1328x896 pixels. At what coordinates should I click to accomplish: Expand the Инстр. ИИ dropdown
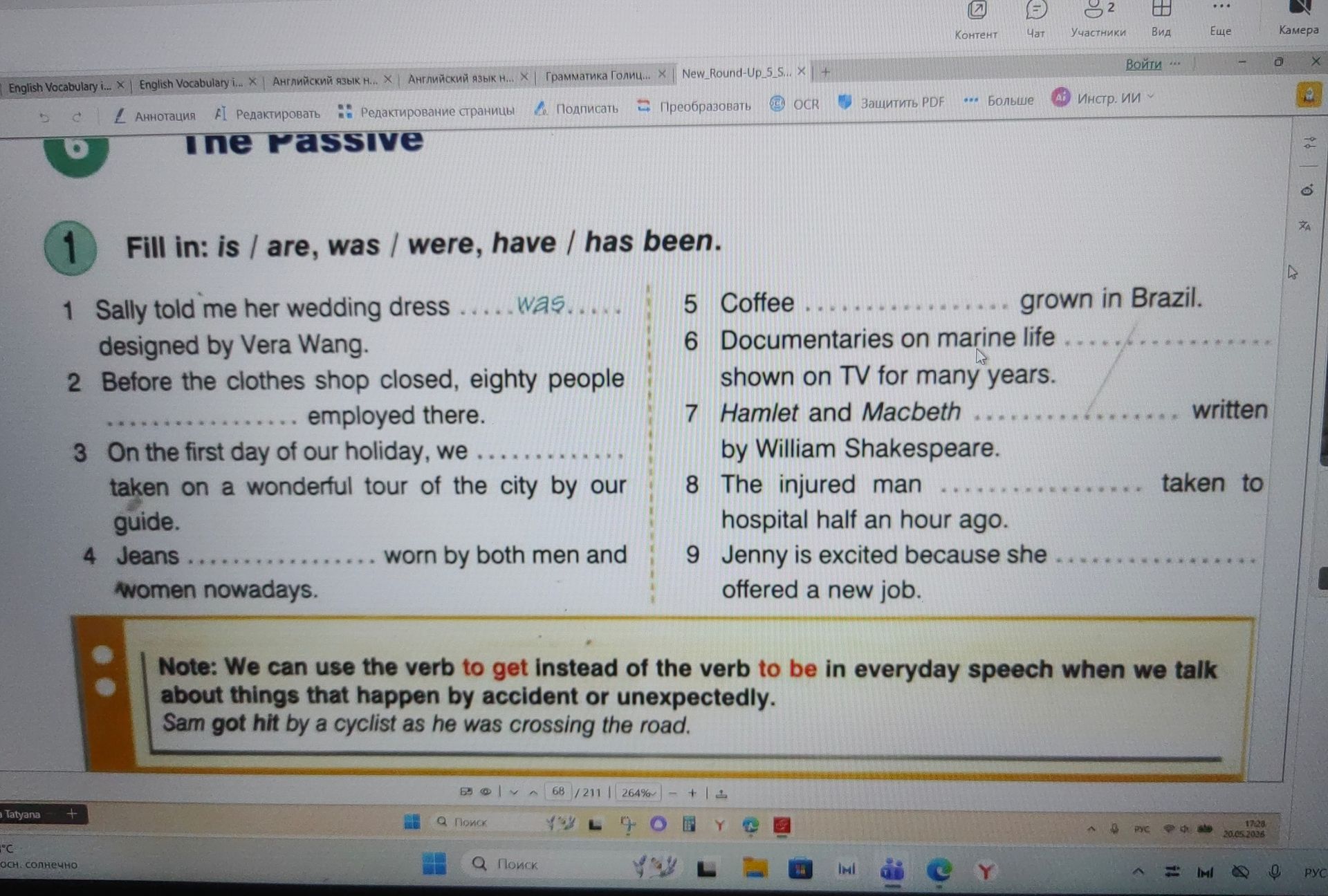pyautogui.click(x=1103, y=97)
